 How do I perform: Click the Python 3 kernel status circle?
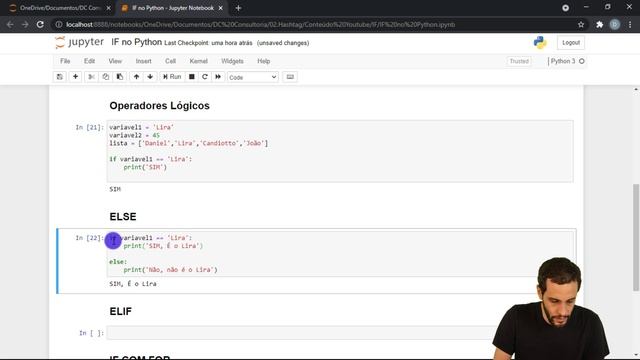[582, 61]
